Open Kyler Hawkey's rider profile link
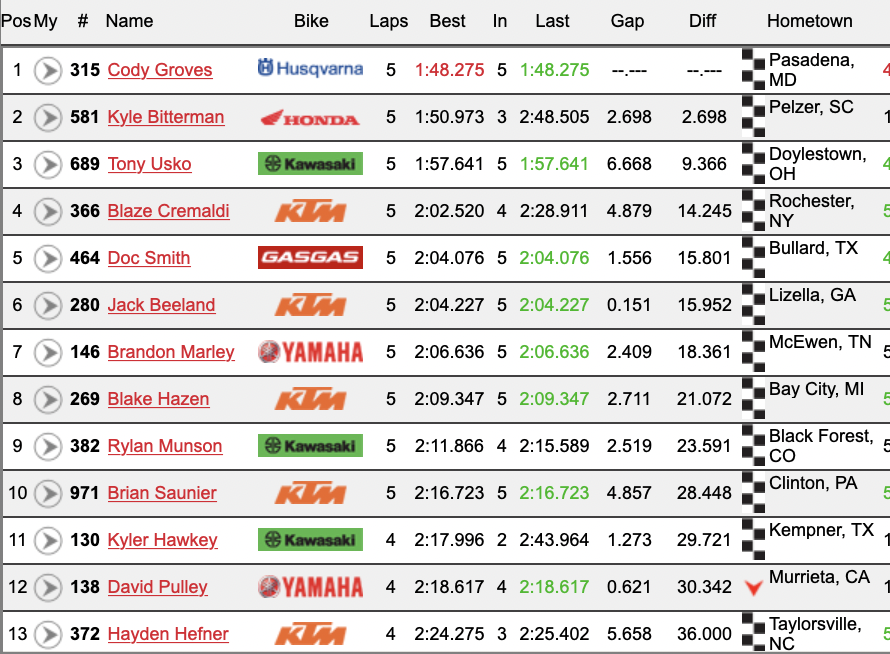 162,540
